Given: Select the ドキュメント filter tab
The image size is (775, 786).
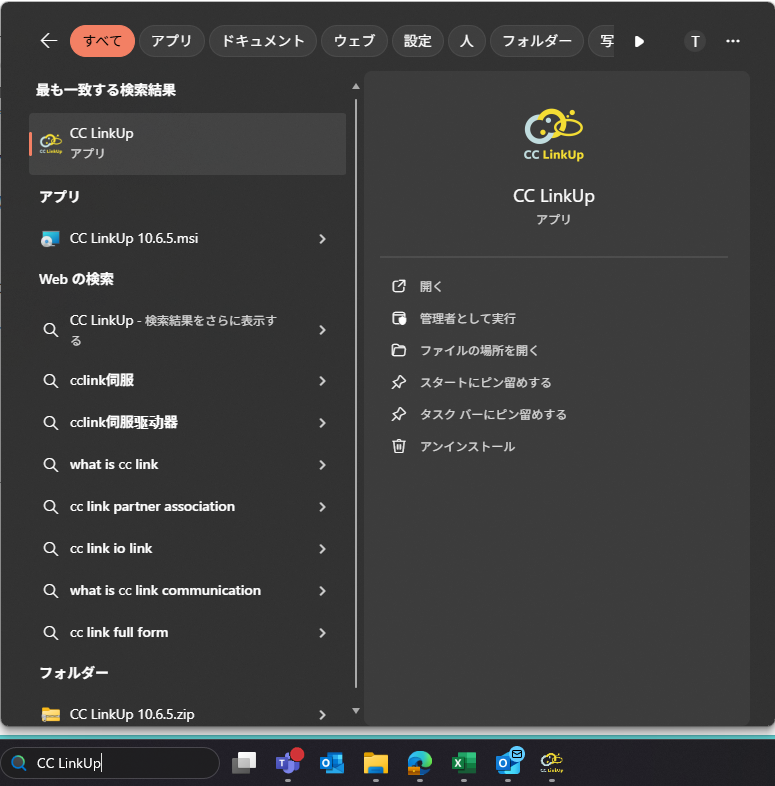Looking at the screenshot, I should click(263, 41).
